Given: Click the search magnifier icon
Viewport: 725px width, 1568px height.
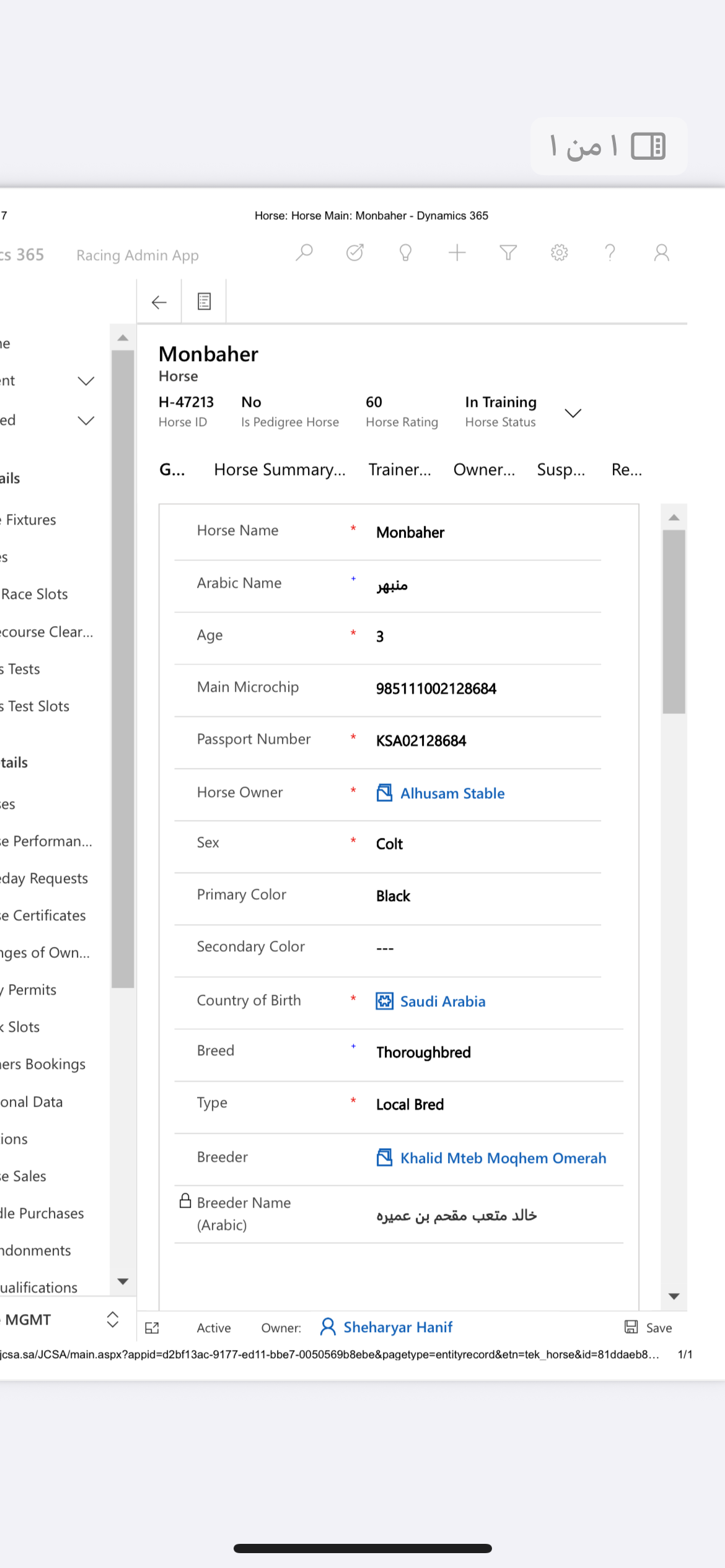Looking at the screenshot, I should pyautogui.click(x=304, y=253).
